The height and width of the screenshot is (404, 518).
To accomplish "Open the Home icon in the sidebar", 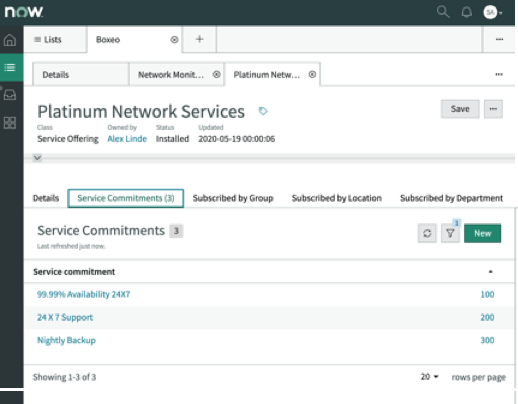I will [10, 40].
